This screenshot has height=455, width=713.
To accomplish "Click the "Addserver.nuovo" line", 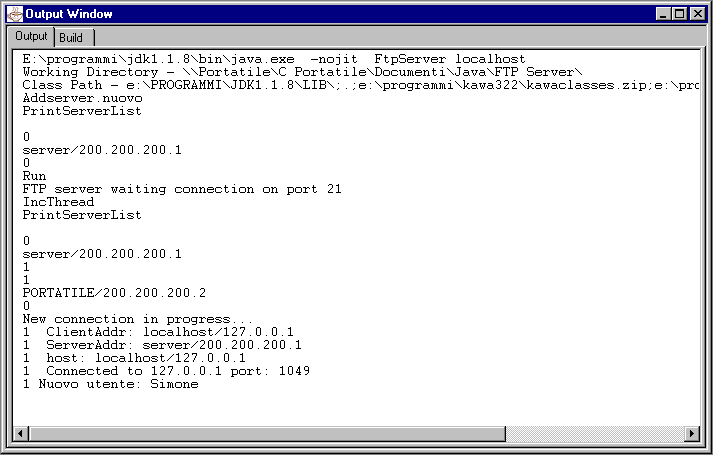I will (82, 99).
